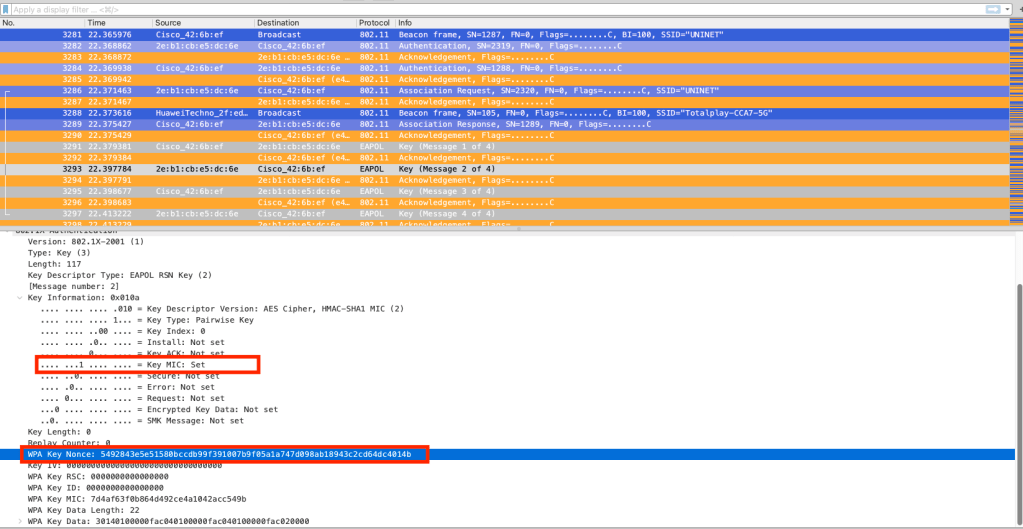This screenshot has height=529, width=1023.
Task: Collapse the Key Information 0x010a tree node
Action: click(20, 297)
